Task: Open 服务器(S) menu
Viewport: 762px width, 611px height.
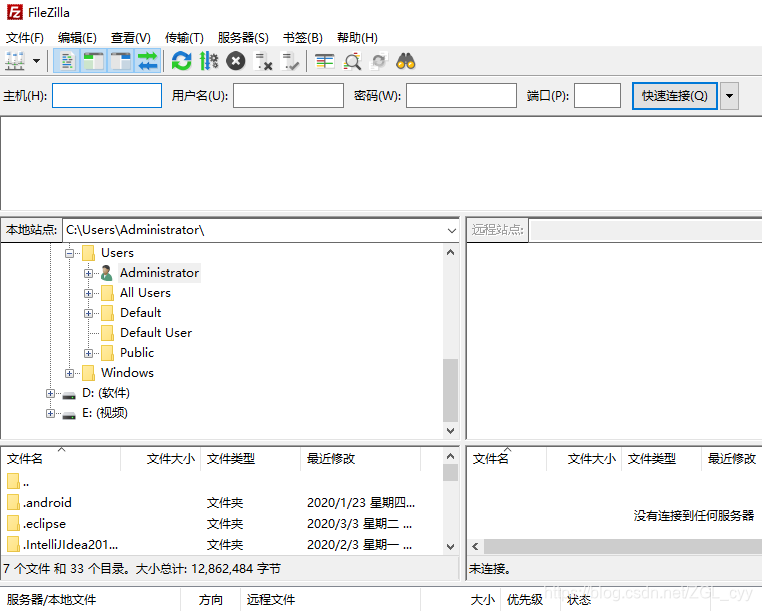Action: [243, 37]
